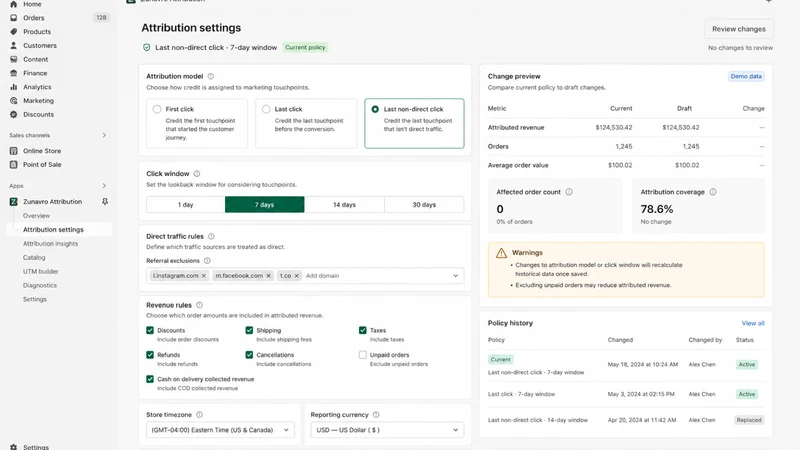
Task: Click View all policy history
Action: click(753, 323)
